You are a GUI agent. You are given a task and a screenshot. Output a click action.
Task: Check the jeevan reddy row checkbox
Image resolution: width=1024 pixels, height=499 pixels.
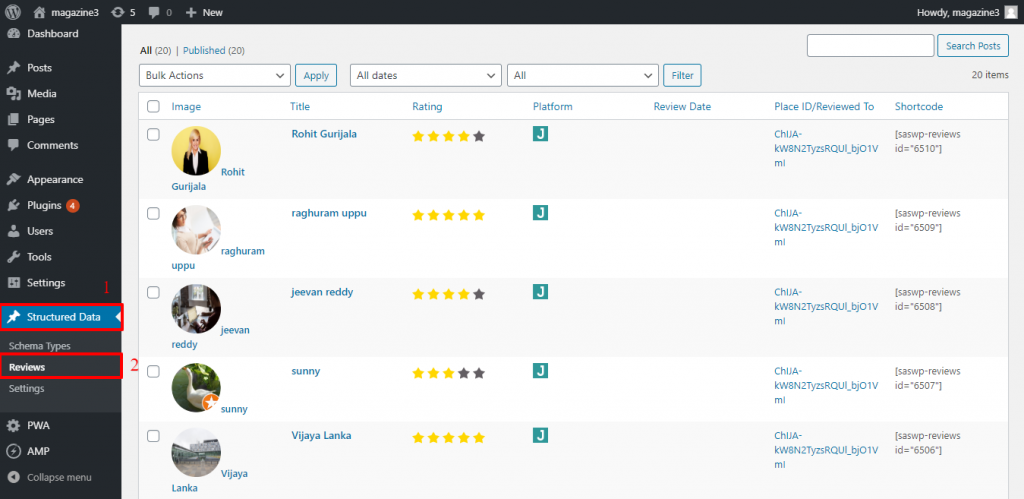click(153, 293)
